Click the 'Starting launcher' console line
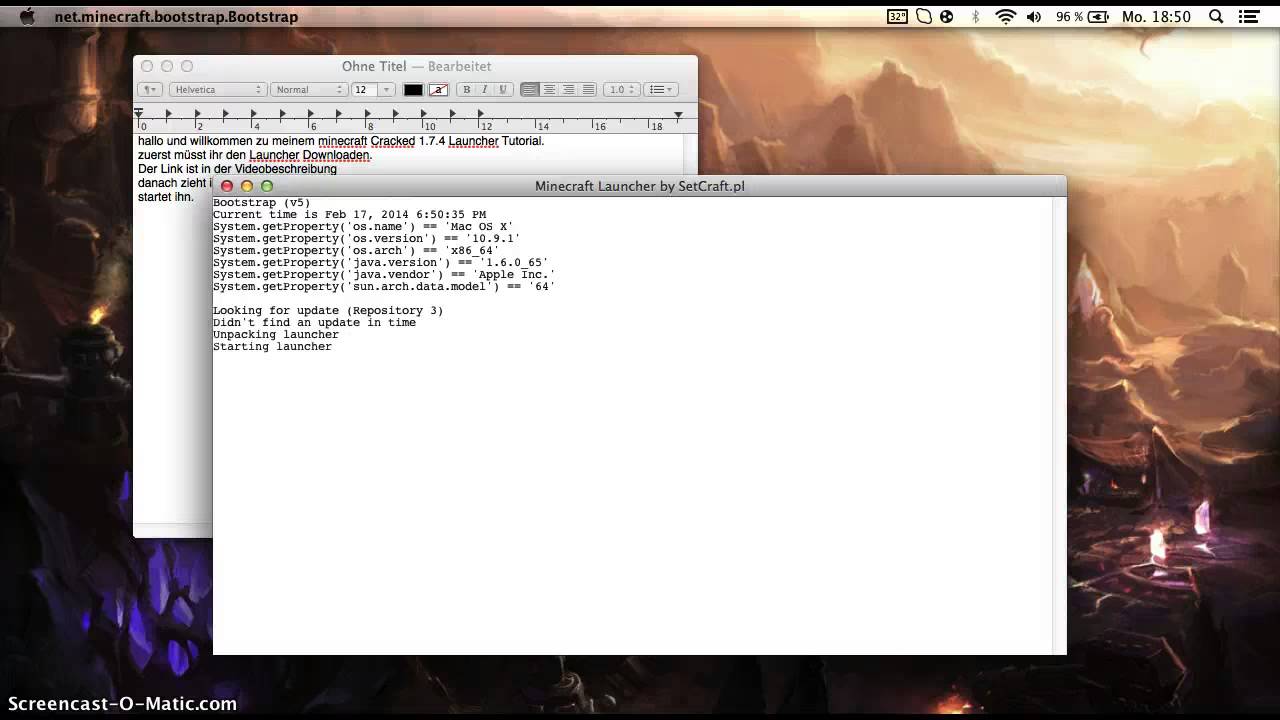This screenshot has width=1280, height=720. [x=272, y=347]
